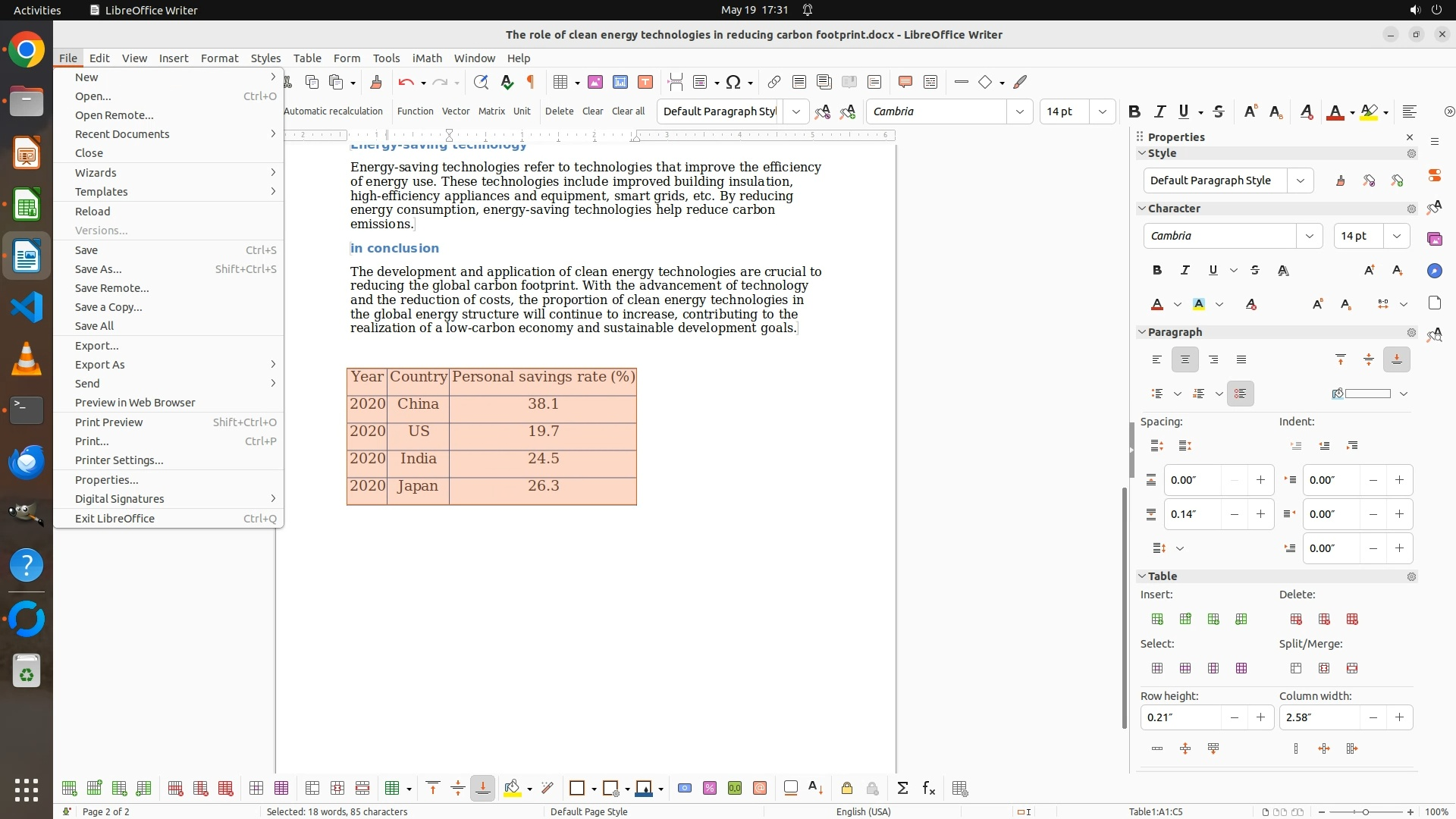Select Export... in the File menu
The image size is (1456, 819).
96,346
